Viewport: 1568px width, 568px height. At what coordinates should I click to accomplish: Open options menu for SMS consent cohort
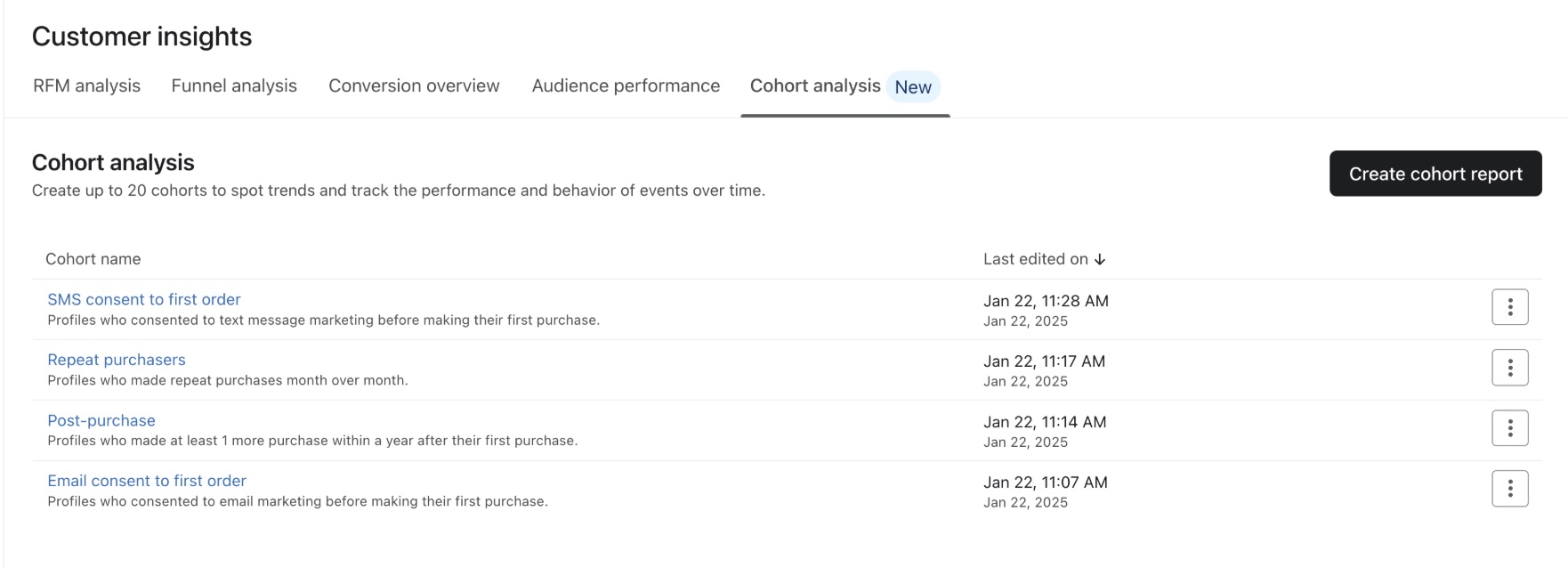pos(1509,307)
